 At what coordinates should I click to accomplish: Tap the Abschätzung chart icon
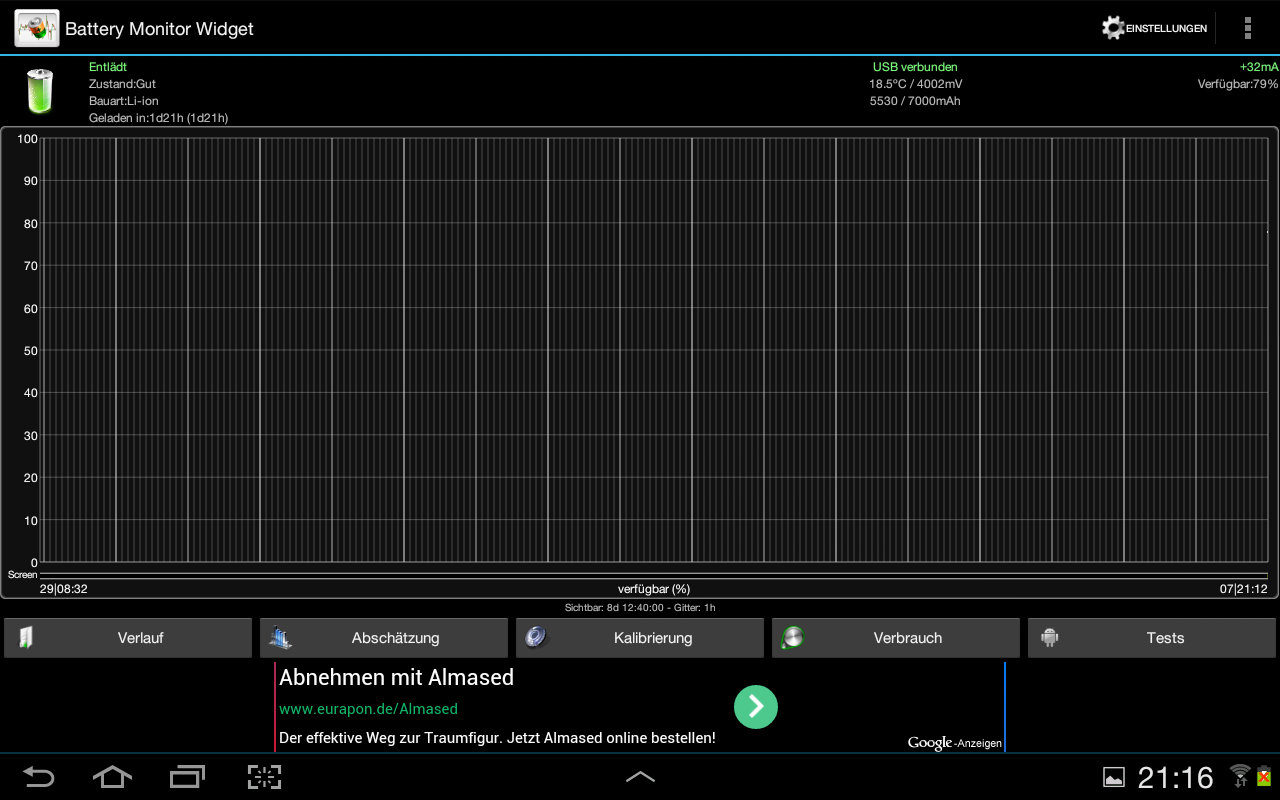point(280,638)
